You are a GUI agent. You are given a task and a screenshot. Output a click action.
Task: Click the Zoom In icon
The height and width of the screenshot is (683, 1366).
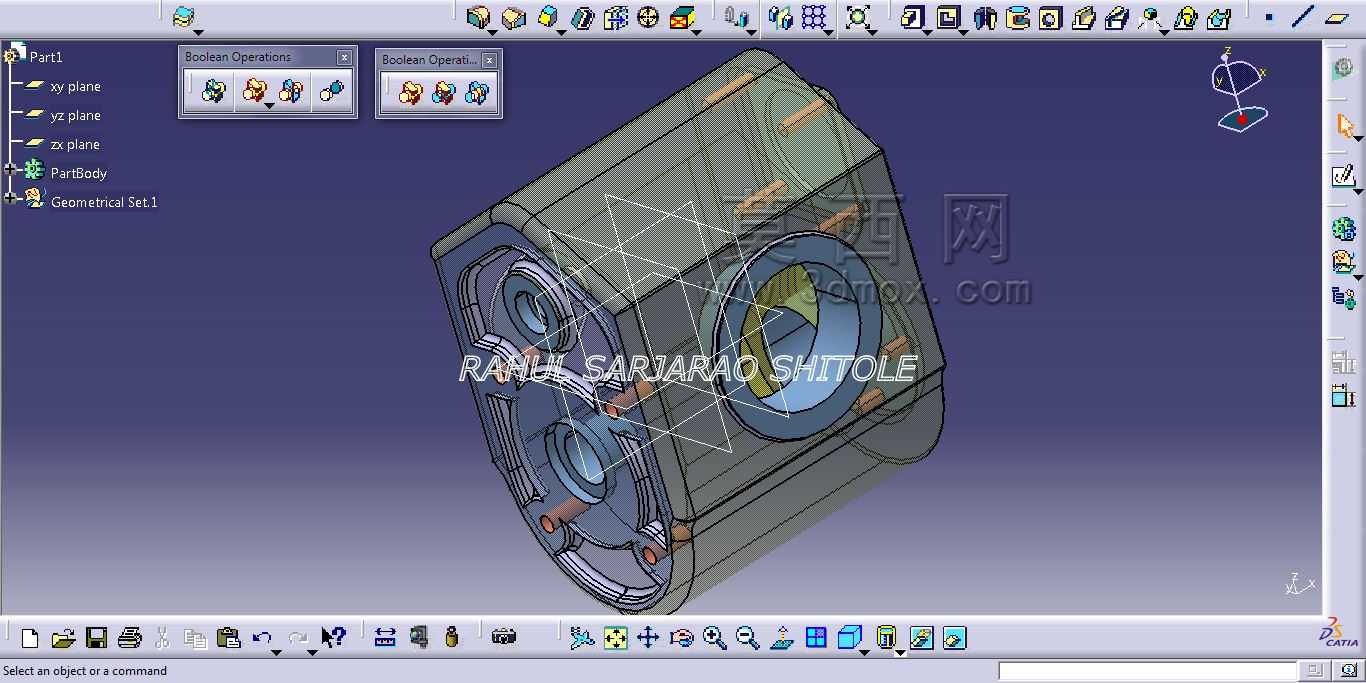pyautogui.click(x=714, y=637)
